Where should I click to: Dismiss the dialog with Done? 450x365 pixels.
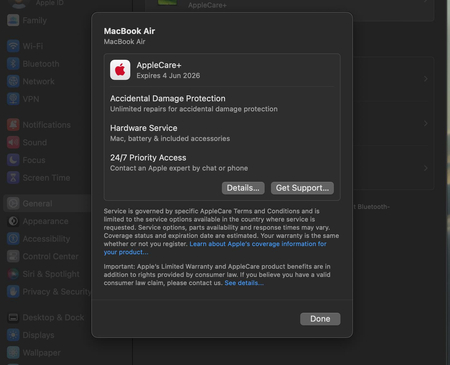coord(320,319)
